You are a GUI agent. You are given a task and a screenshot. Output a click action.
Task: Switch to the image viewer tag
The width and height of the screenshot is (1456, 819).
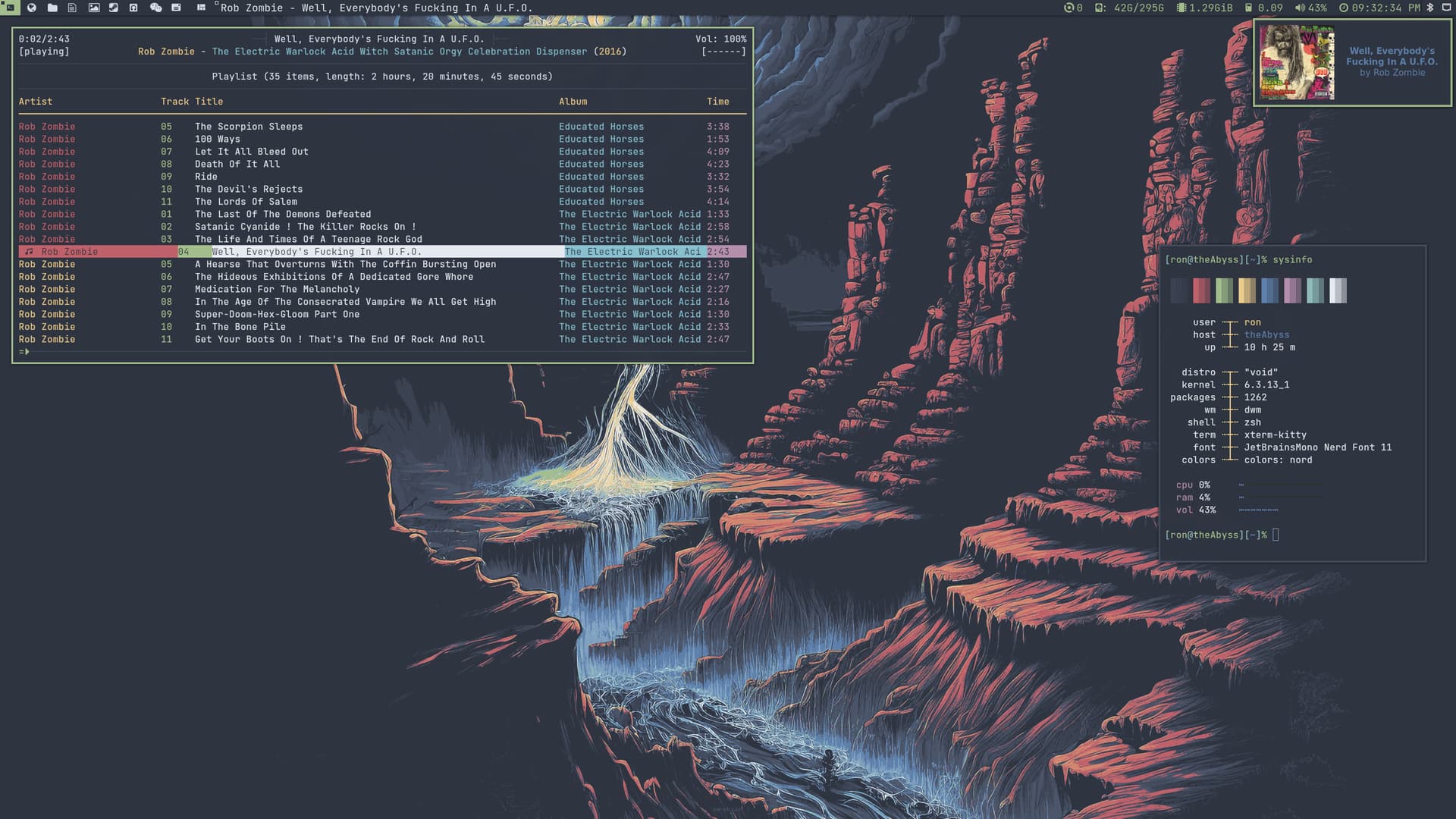(93, 8)
